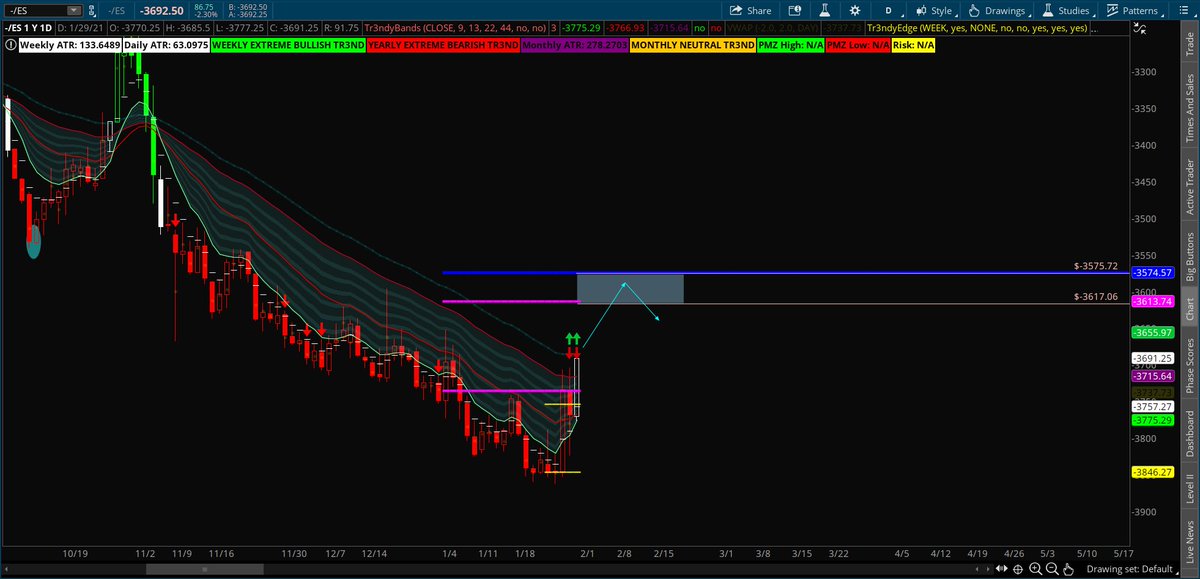Click the YEARLY EXTREME BEARISH TR3ND label

tap(441, 46)
